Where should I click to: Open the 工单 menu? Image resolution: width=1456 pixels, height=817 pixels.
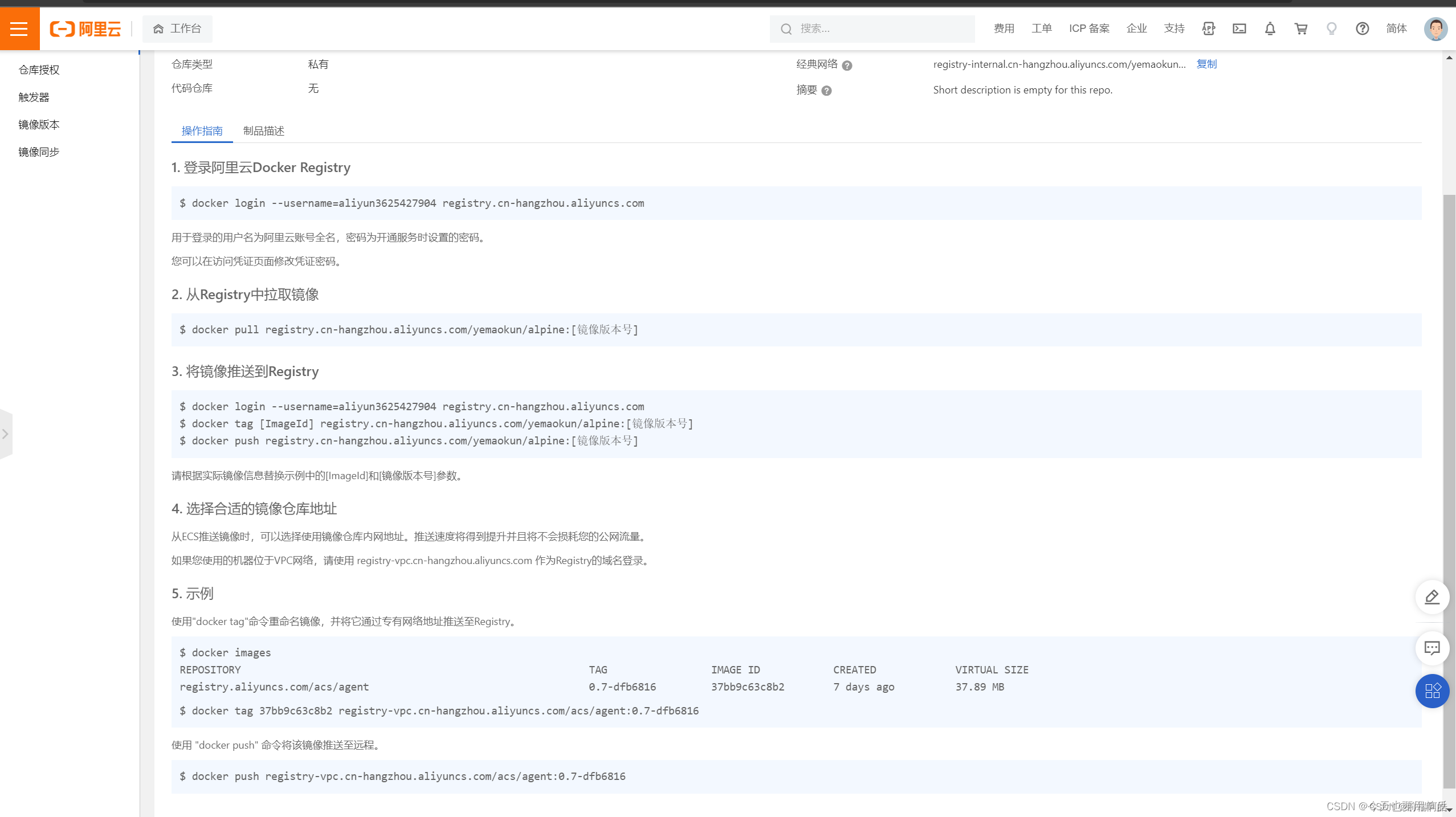pos(1041,28)
